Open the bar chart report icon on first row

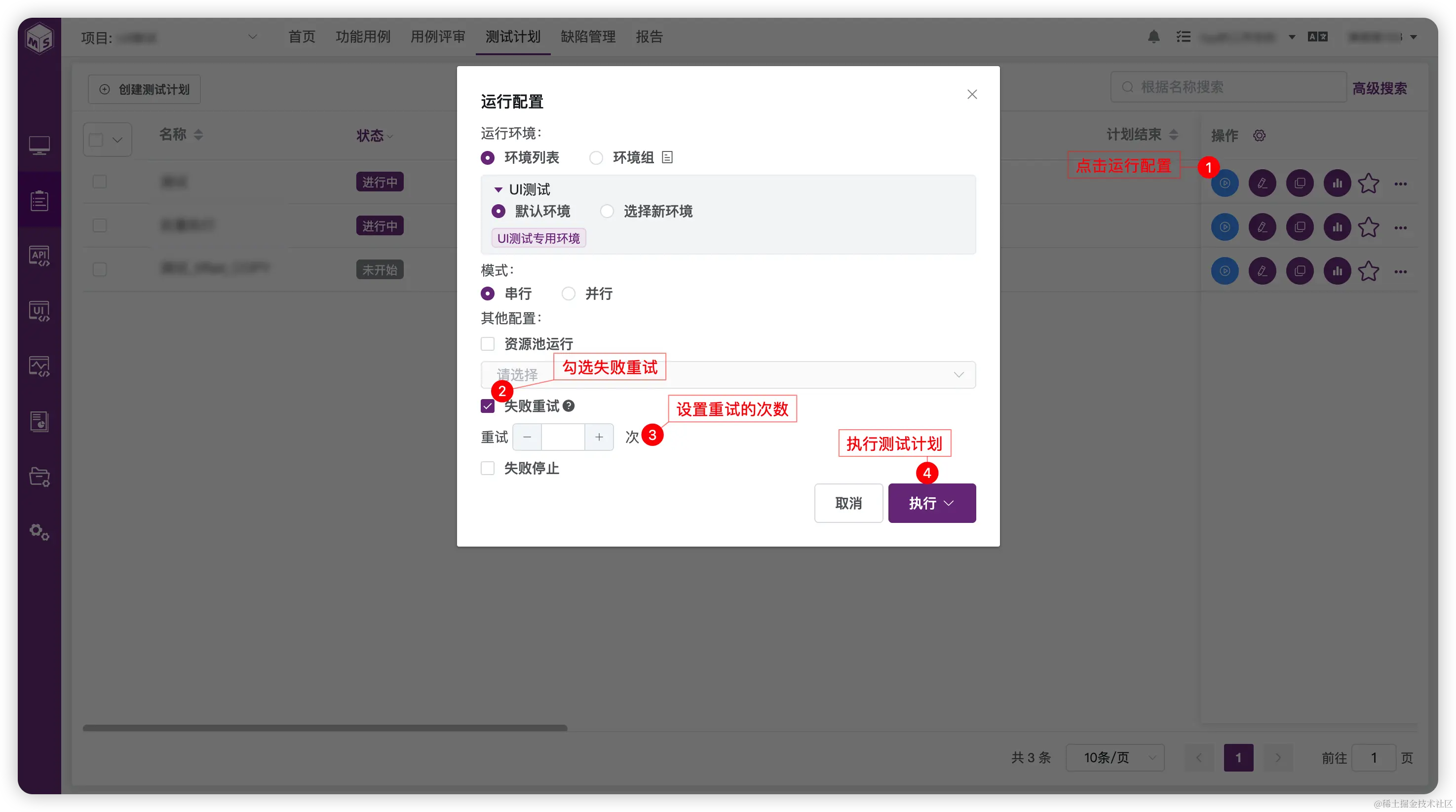tap(1337, 183)
